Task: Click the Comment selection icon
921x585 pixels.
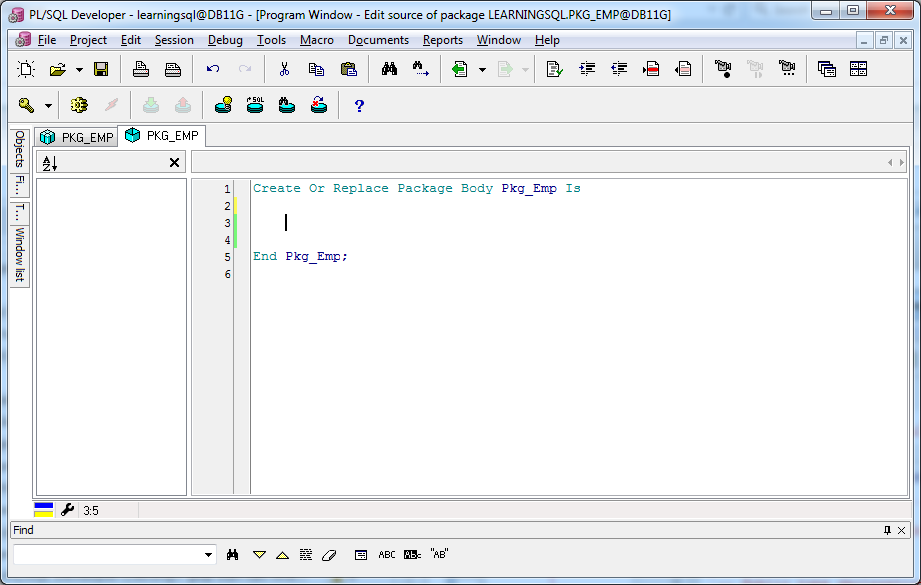Action: point(651,69)
